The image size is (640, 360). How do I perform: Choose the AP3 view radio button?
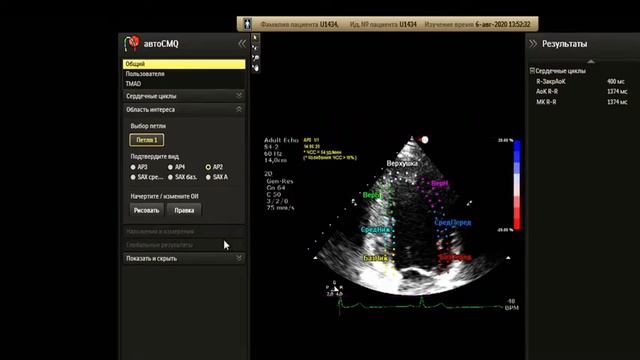point(133,167)
